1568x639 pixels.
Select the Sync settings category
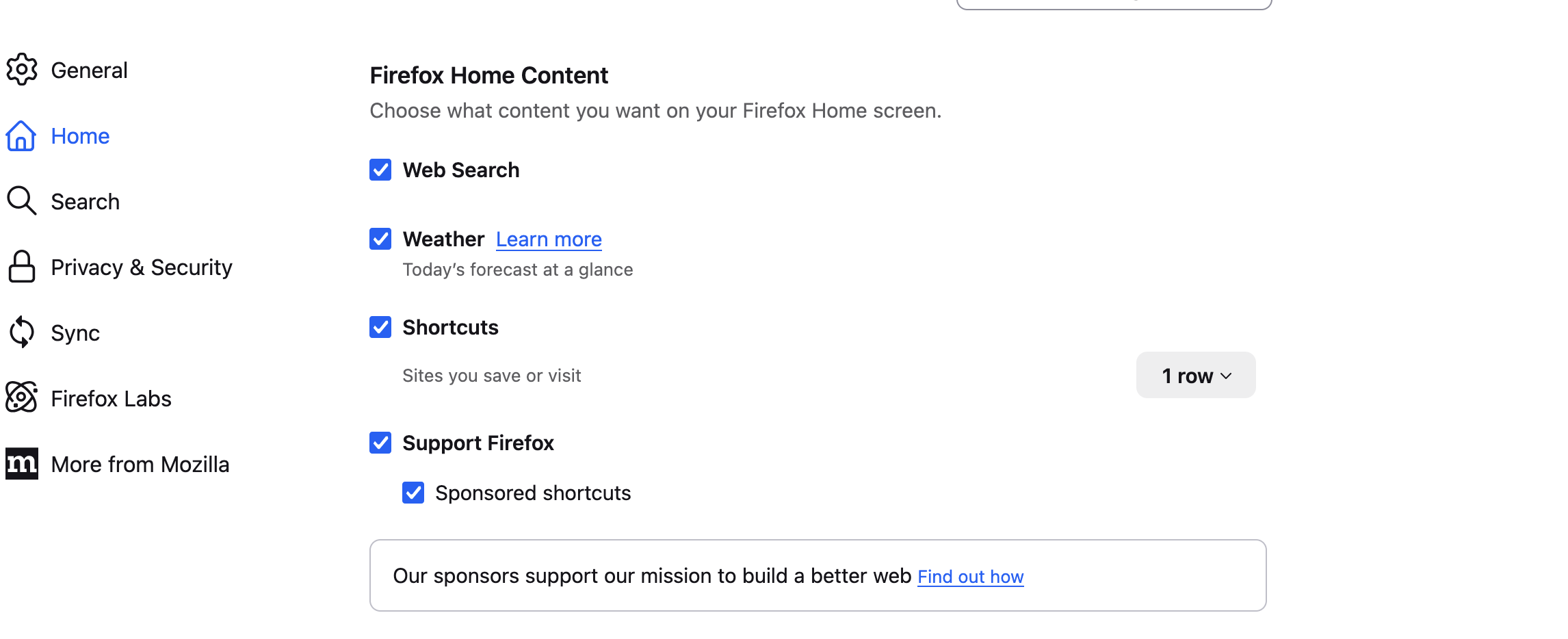point(75,333)
